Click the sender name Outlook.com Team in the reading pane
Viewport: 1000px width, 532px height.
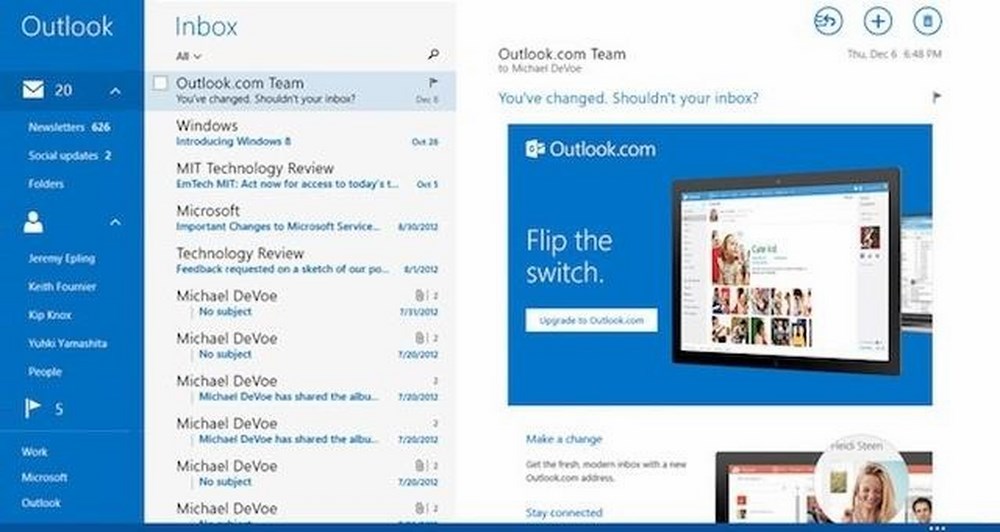coord(562,54)
